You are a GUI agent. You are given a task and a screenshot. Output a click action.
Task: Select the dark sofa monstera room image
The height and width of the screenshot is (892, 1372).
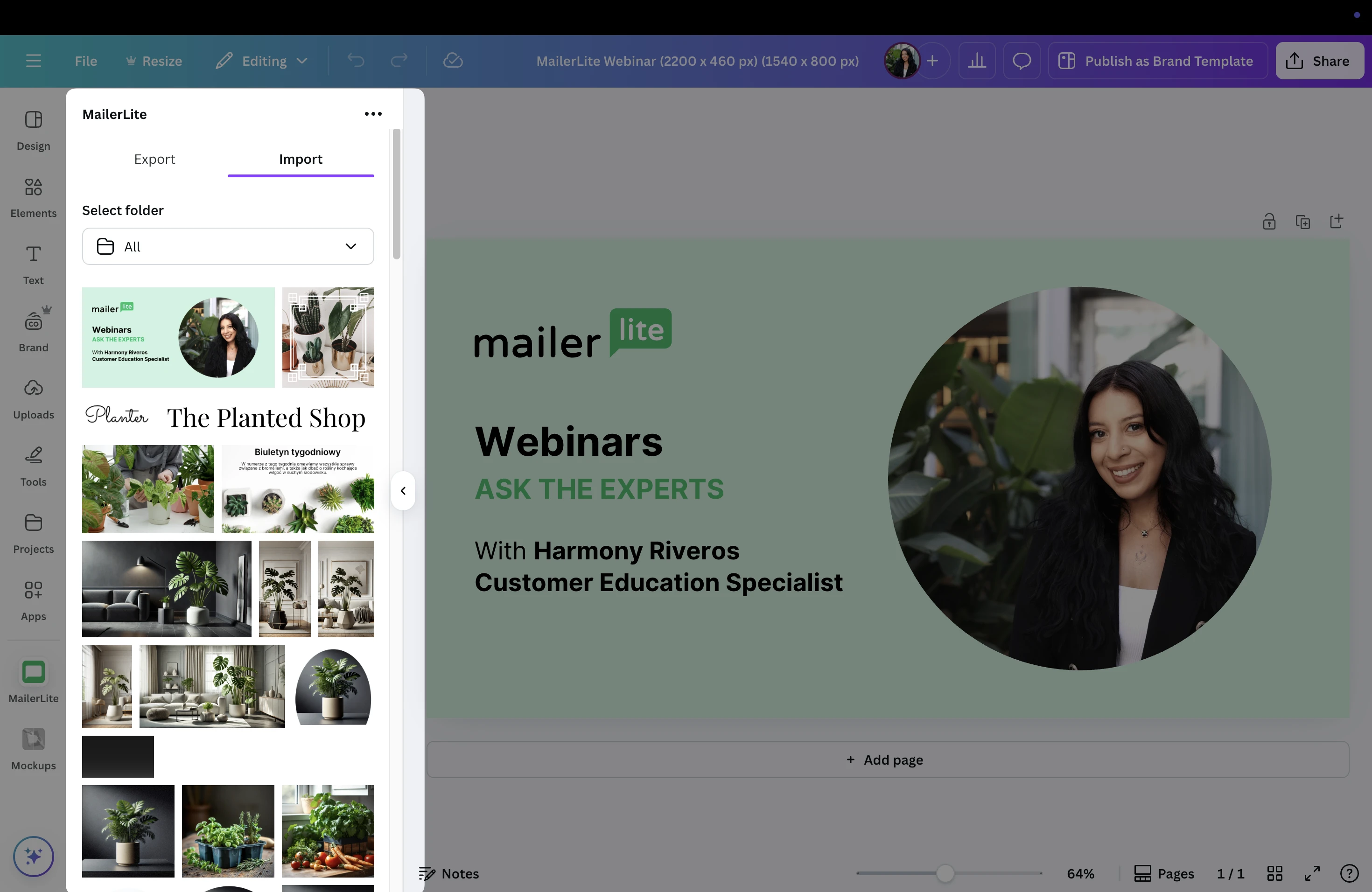coord(167,589)
